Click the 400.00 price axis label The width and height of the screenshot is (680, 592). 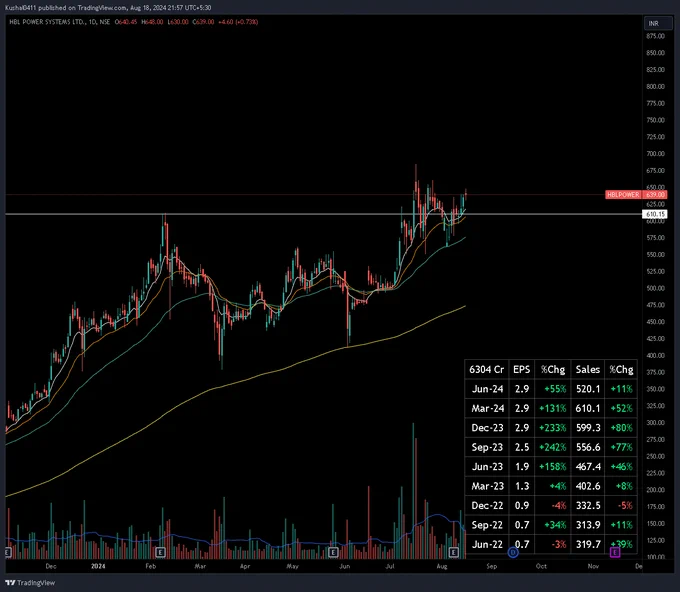tap(655, 355)
